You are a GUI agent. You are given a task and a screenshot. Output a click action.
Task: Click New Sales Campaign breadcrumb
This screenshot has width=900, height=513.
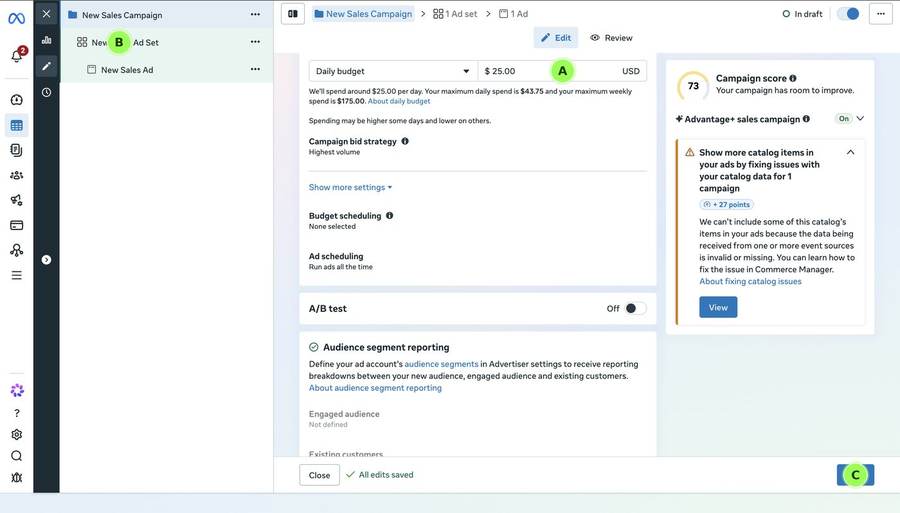tap(363, 14)
